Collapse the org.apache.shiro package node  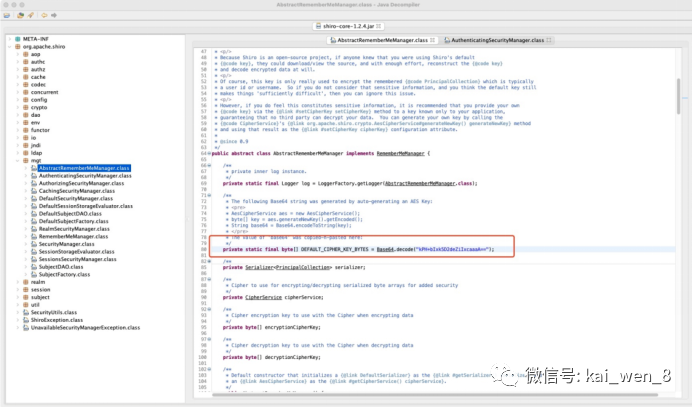pos(10,46)
